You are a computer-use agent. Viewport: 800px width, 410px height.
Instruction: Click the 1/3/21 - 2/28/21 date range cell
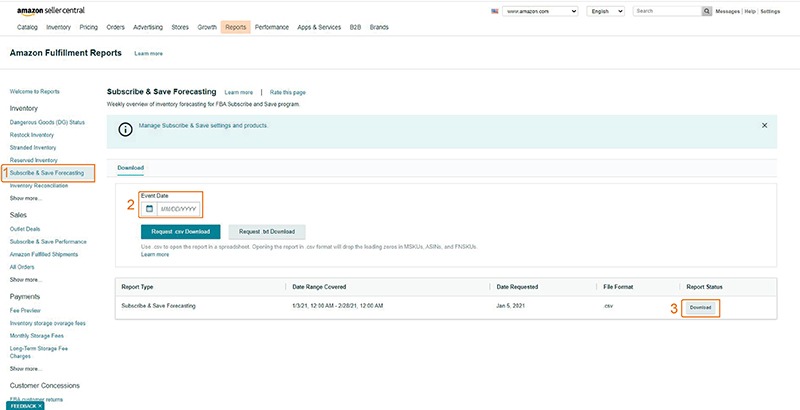point(337,306)
